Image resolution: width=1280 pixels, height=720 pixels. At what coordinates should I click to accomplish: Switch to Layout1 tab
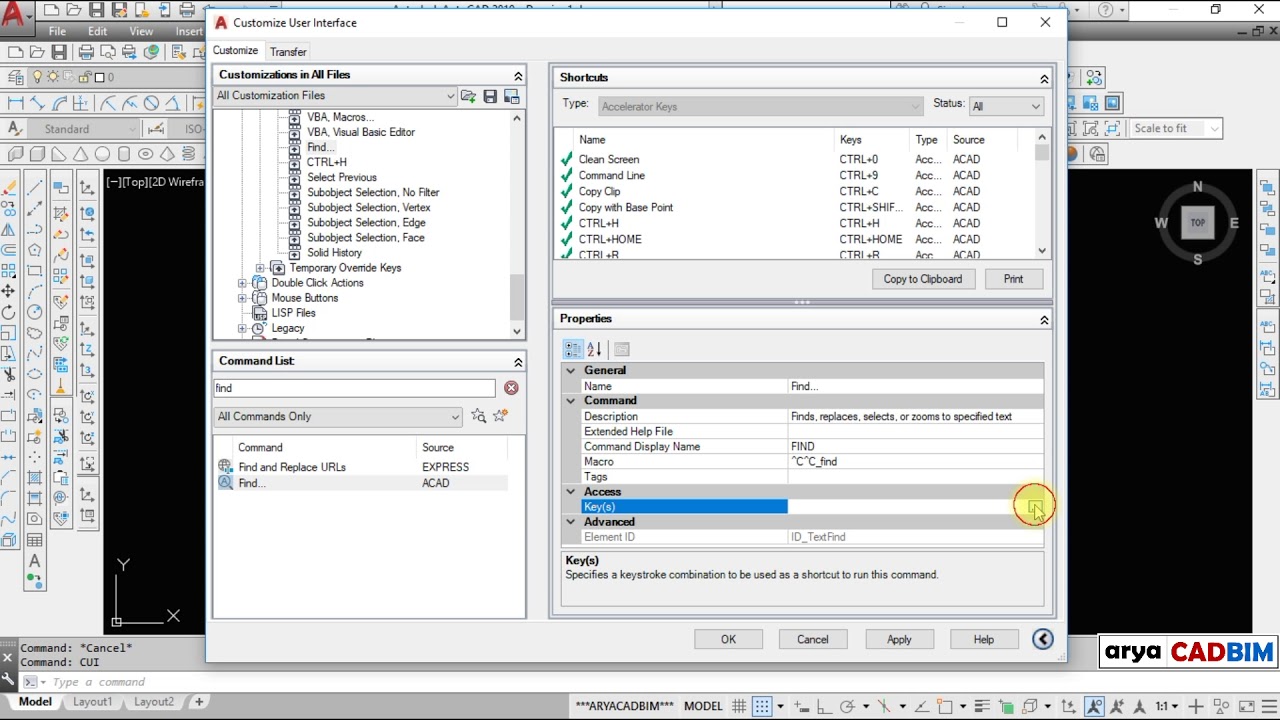click(x=92, y=702)
